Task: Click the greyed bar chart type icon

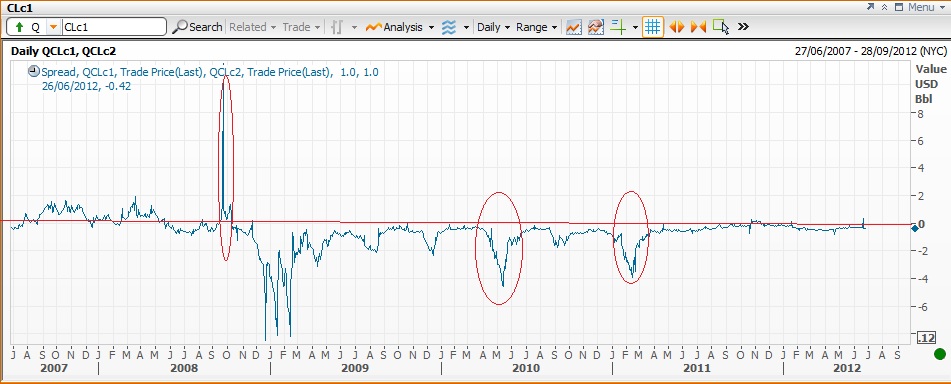Action: click(x=337, y=27)
